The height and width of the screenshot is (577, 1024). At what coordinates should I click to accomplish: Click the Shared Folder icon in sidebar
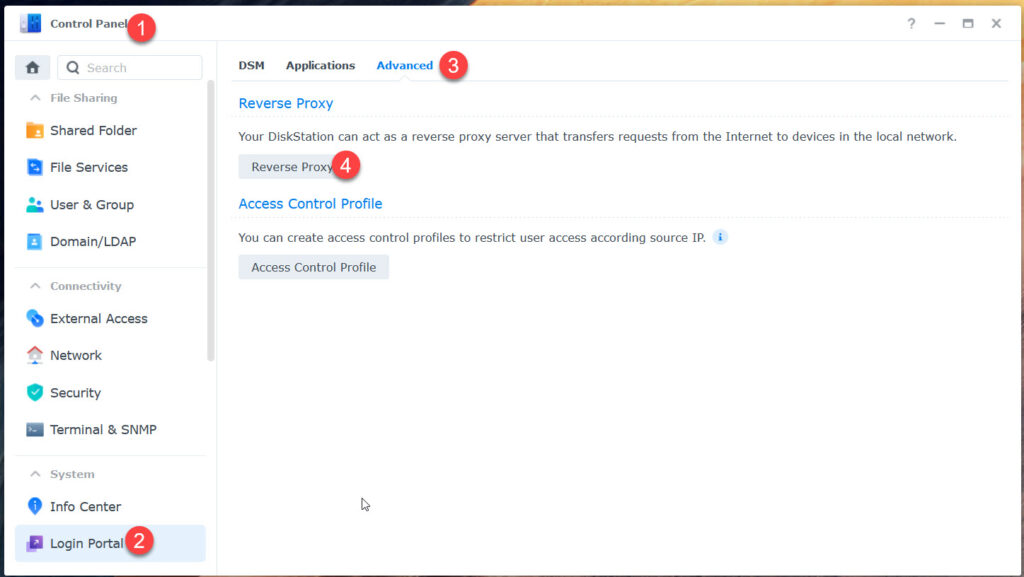(x=35, y=131)
